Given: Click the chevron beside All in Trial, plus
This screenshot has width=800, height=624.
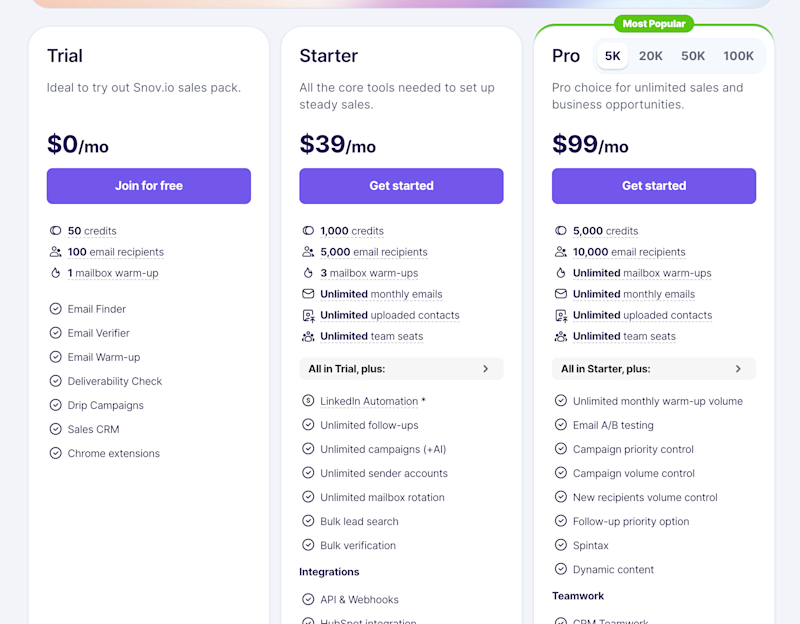Looking at the screenshot, I should [486, 369].
